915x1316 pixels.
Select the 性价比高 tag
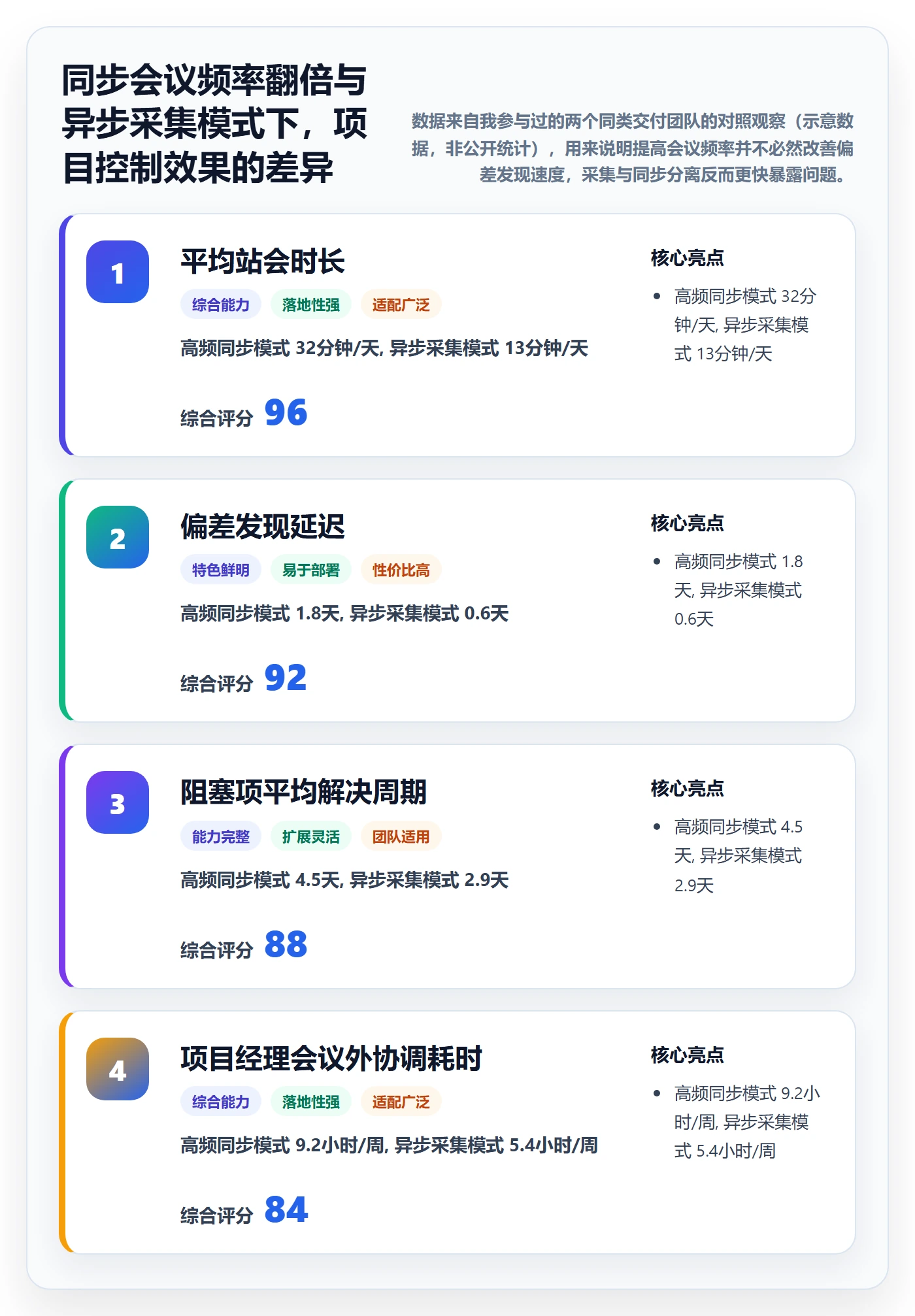pos(401,570)
